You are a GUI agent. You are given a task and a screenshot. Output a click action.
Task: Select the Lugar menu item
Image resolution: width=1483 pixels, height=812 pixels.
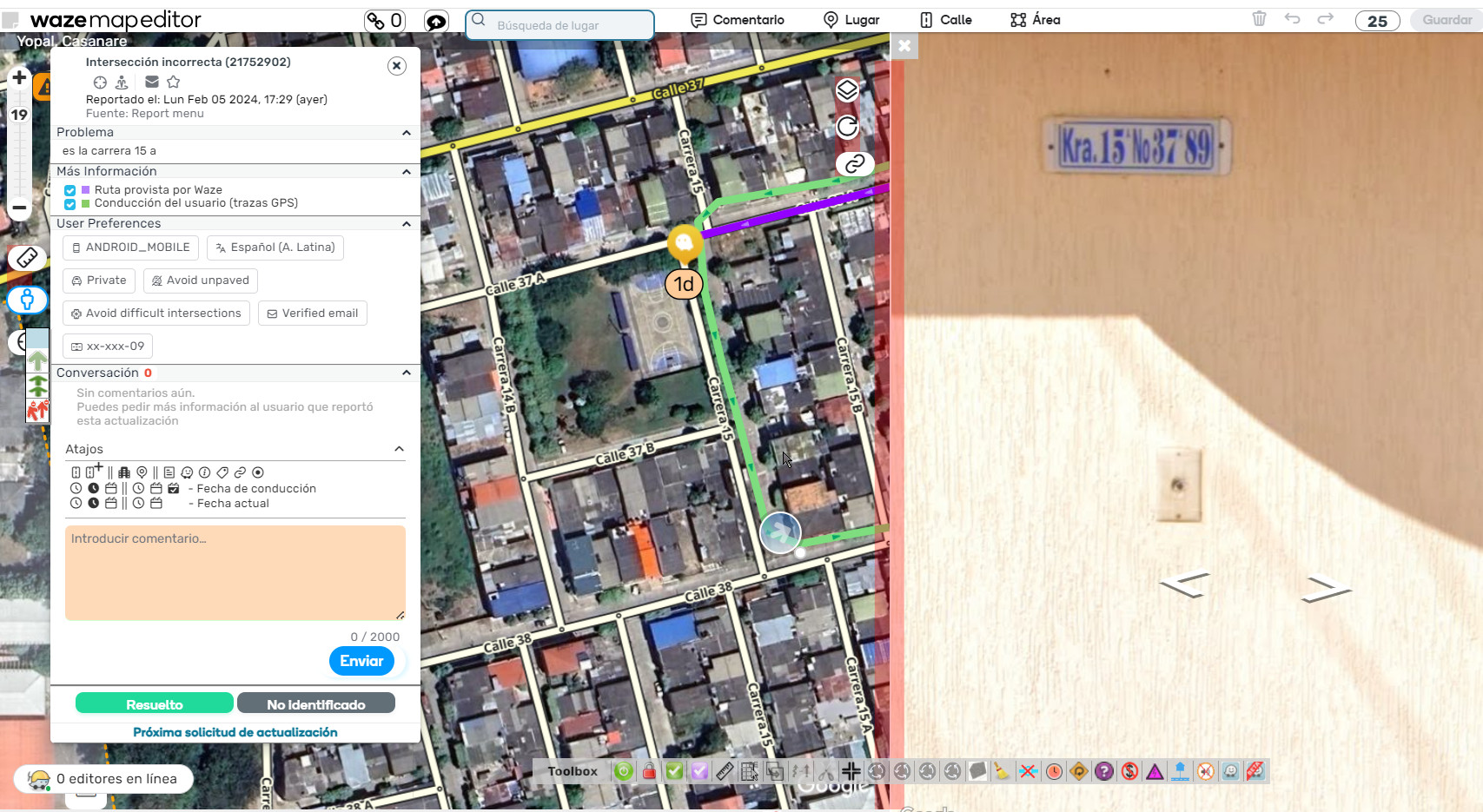pyautogui.click(x=851, y=20)
